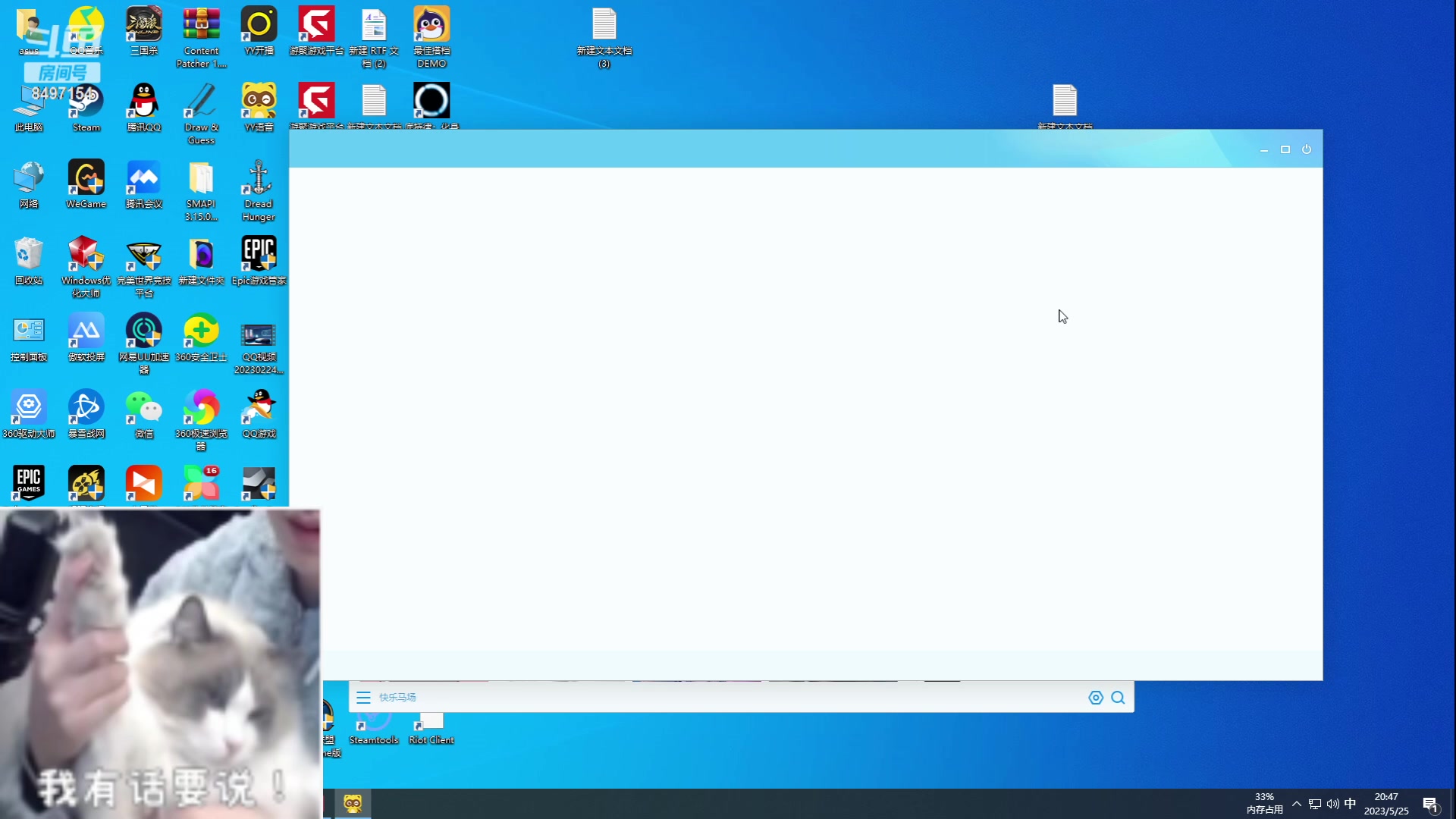Open the hamburger menu in search bar
Viewport: 1456px width, 819px height.
pyautogui.click(x=363, y=698)
